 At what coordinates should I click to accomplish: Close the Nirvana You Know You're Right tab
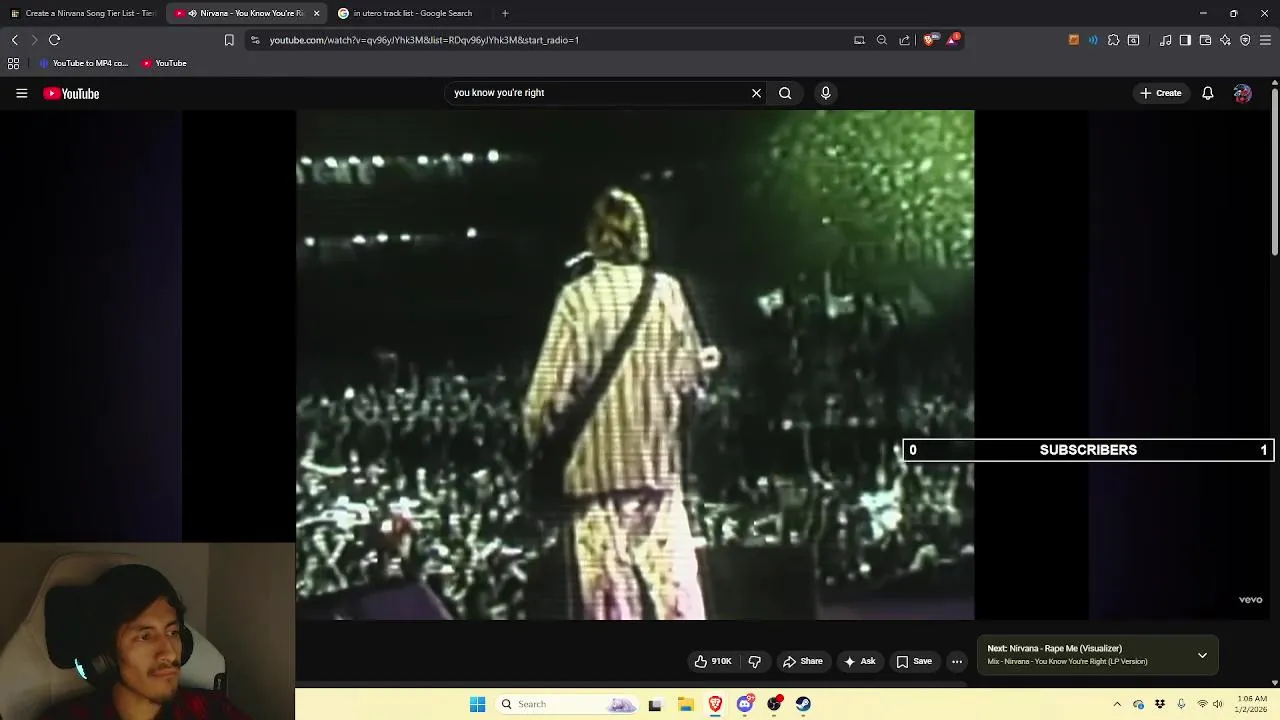(x=317, y=13)
